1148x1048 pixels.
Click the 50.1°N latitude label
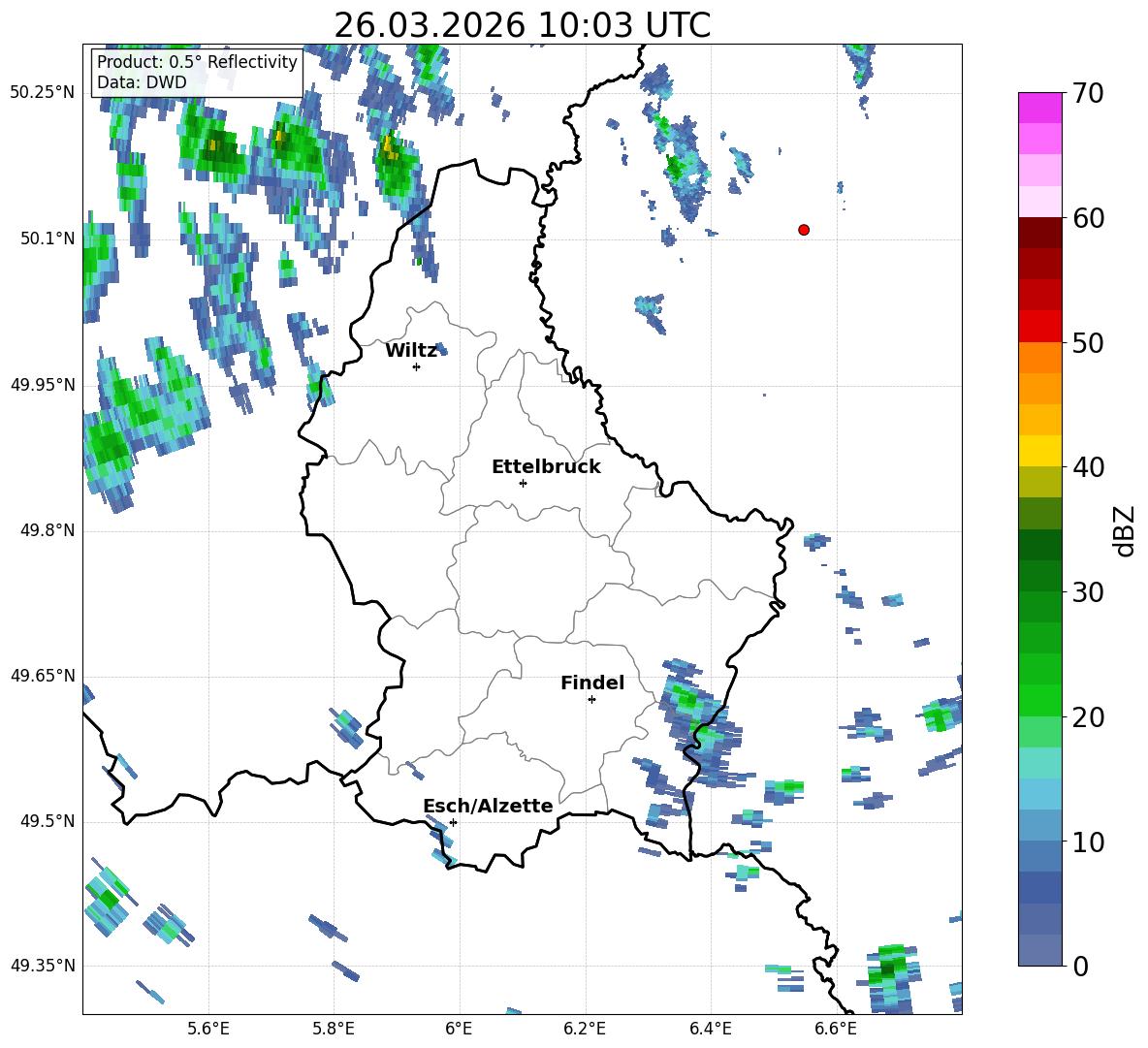pyautogui.click(x=48, y=238)
